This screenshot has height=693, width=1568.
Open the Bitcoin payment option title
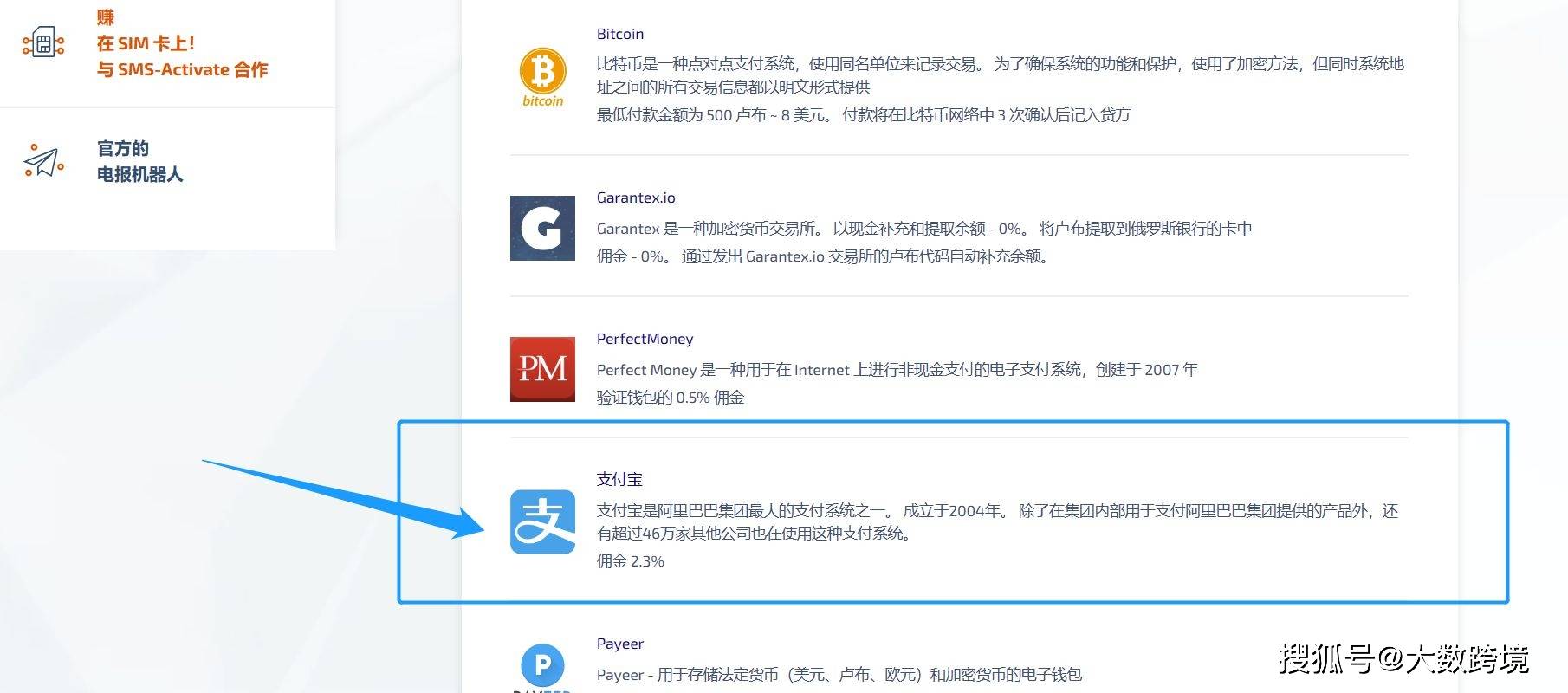(x=620, y=34)
